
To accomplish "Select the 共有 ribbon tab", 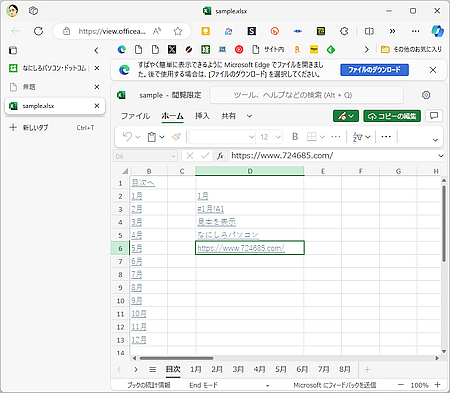I will tap(229, 116).
